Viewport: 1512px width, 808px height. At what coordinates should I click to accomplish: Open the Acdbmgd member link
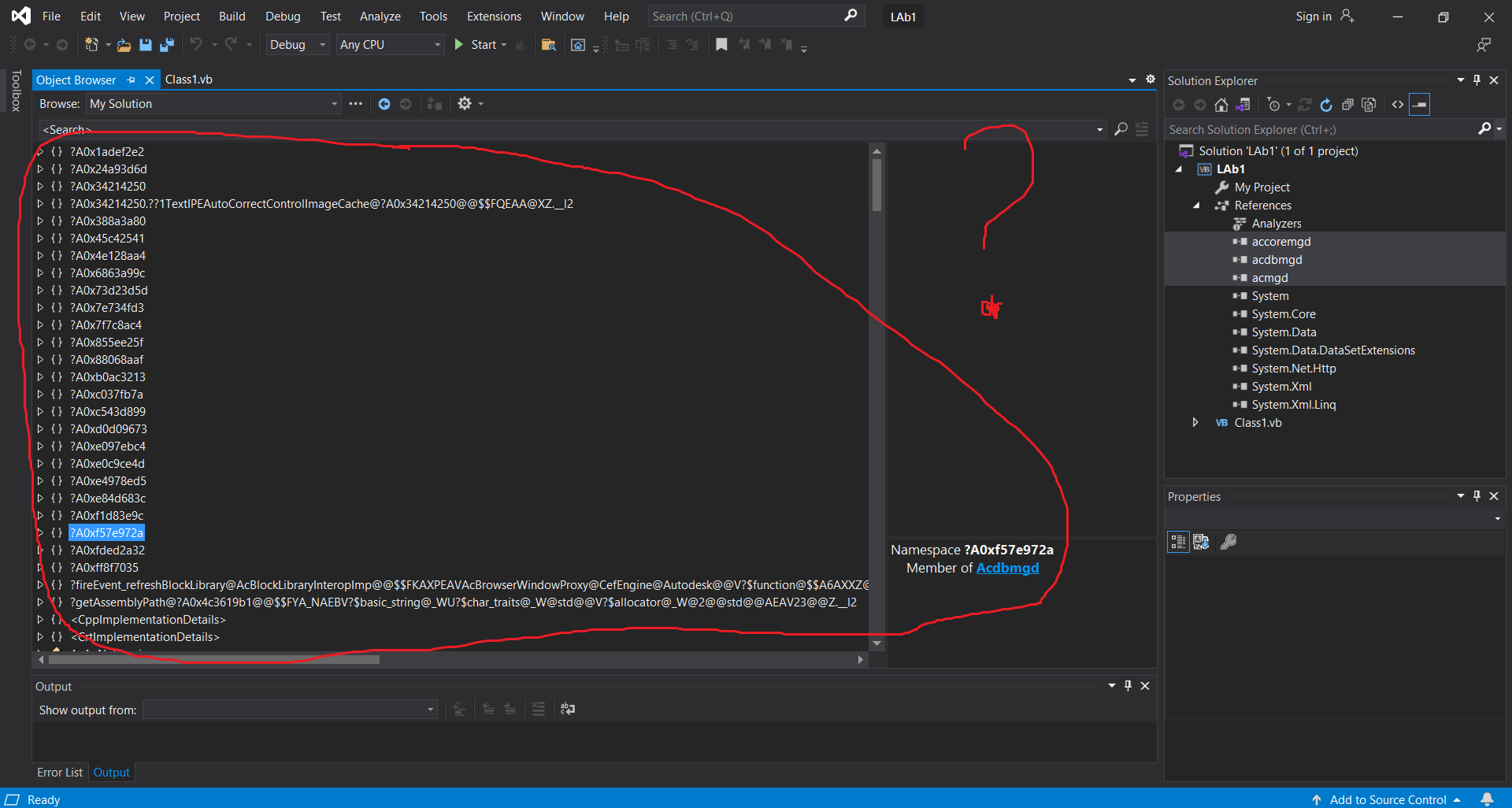[1007, 568]
